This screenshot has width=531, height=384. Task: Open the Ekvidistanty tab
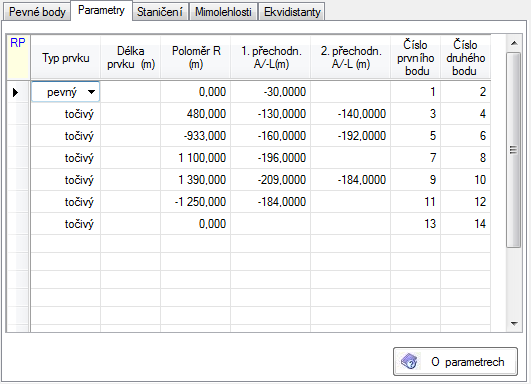(292, 12)
